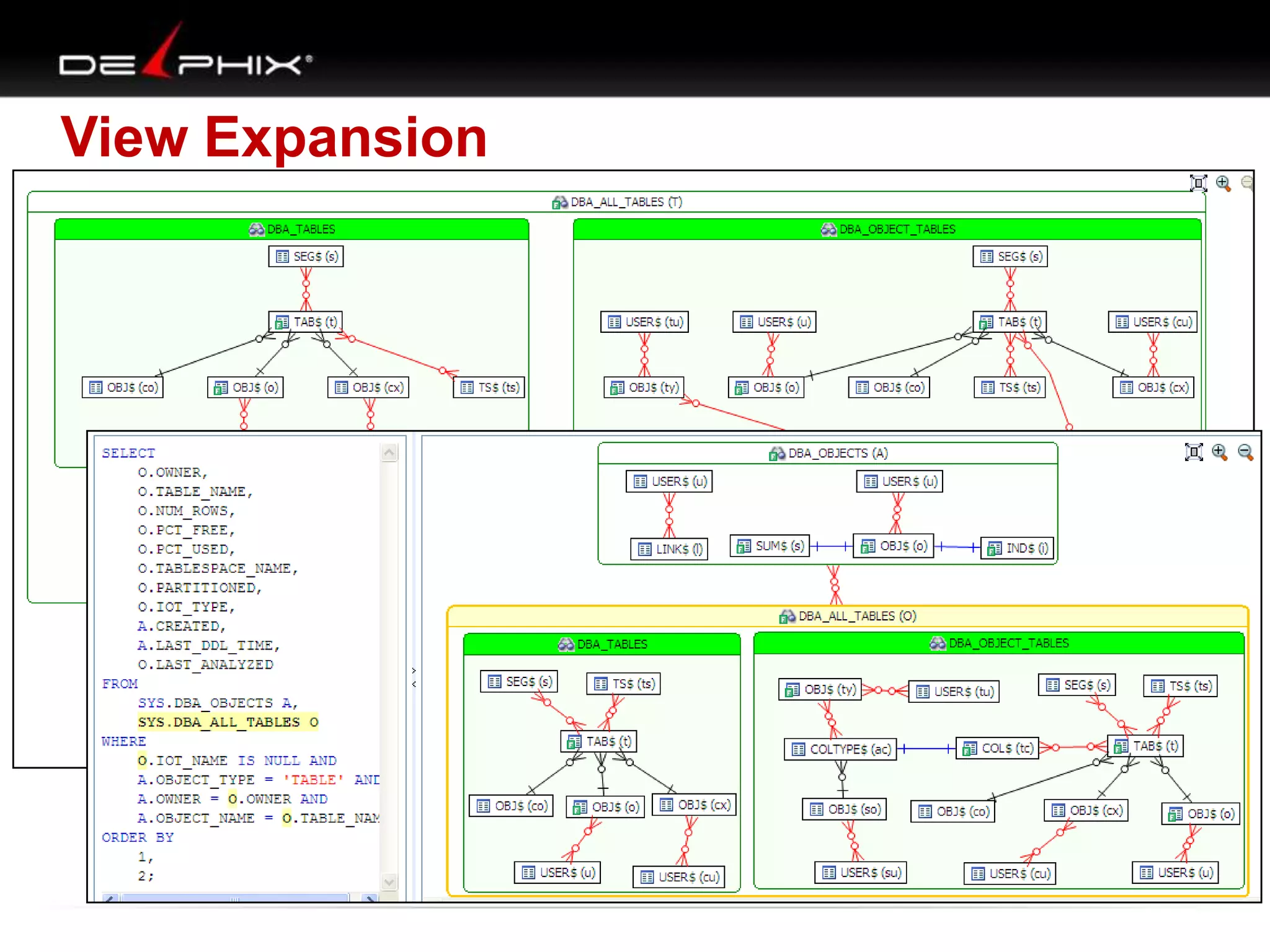Click the DBA_OBJECTS (A) view binoculars icon
This screenshot has width=1270, height=952.
pos(777,454)
